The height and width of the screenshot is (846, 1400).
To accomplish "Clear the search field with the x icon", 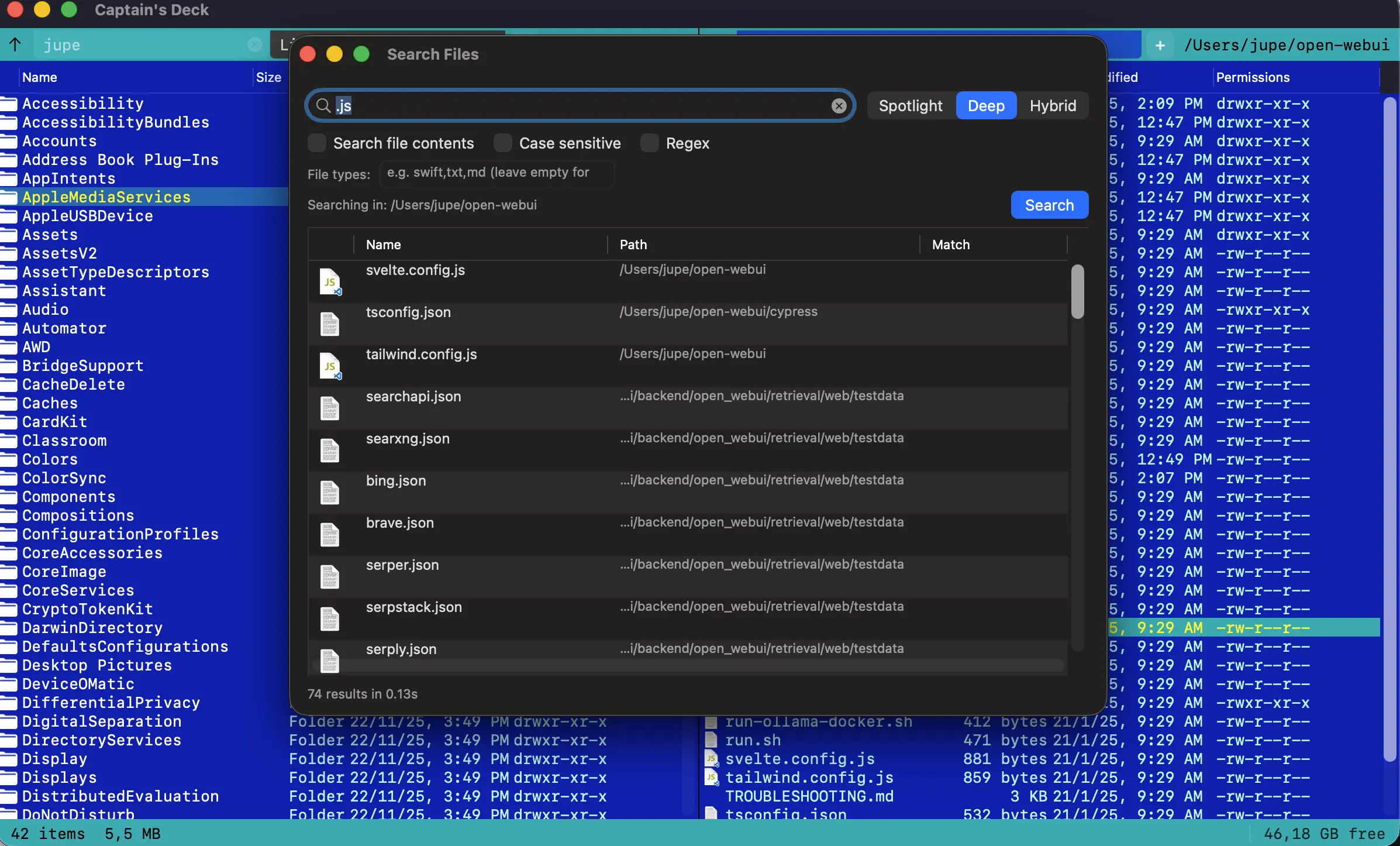I will click(839, 106).
